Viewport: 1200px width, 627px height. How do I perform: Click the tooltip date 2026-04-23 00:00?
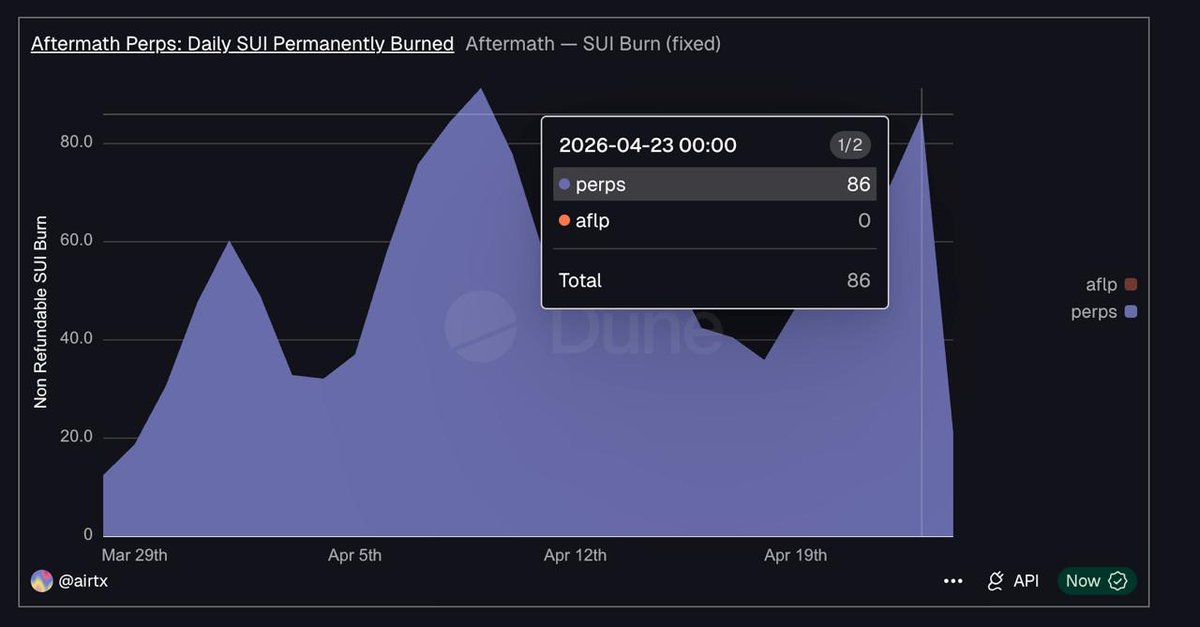tap(648, 145)
